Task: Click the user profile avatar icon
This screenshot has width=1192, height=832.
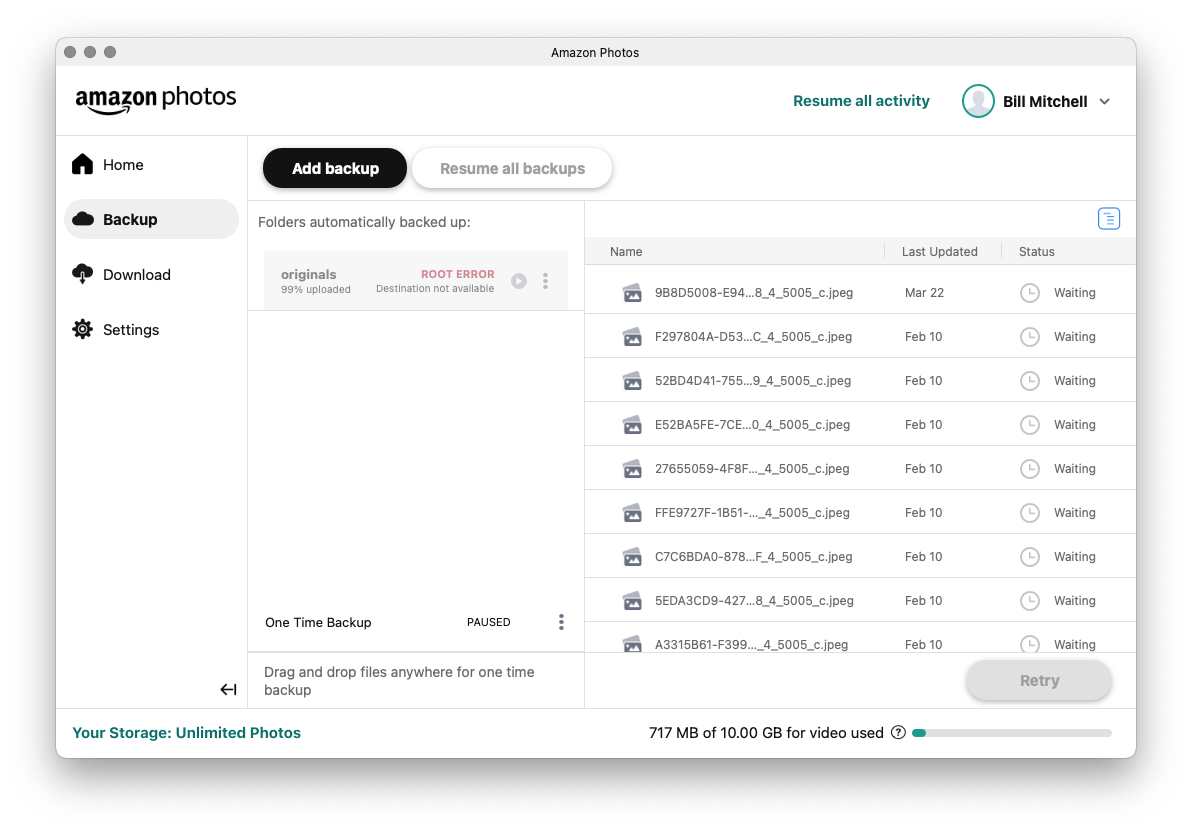Action: click(x=978, y=101)
